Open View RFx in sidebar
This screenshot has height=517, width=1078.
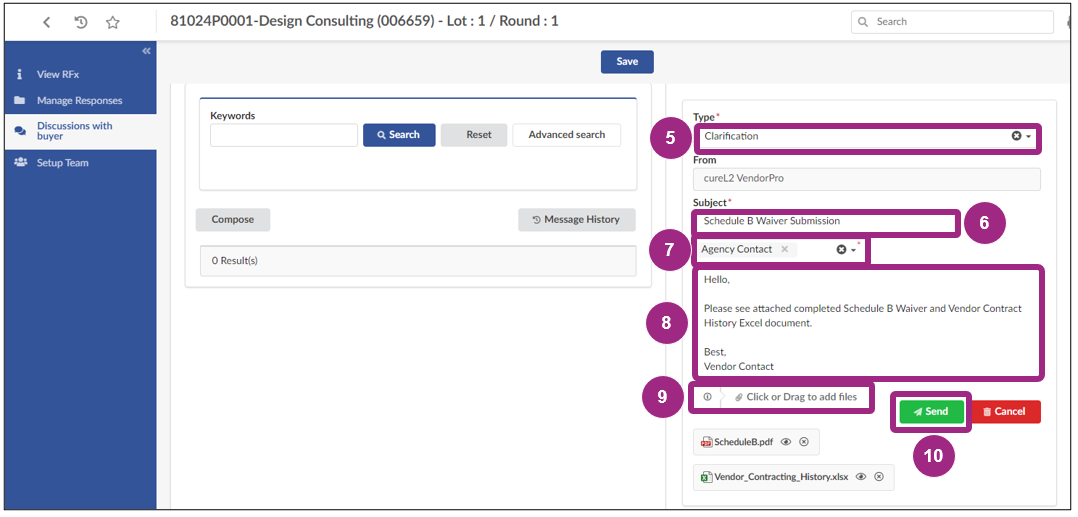[x=58, y=74]
